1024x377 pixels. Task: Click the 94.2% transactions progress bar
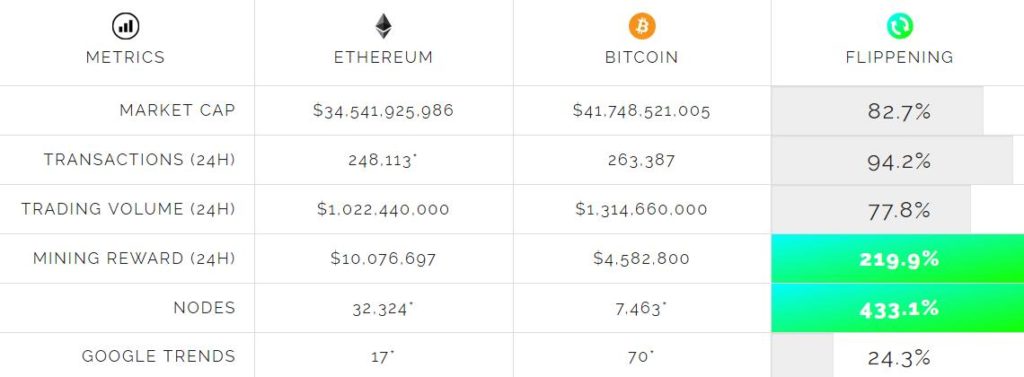(892, 161)
